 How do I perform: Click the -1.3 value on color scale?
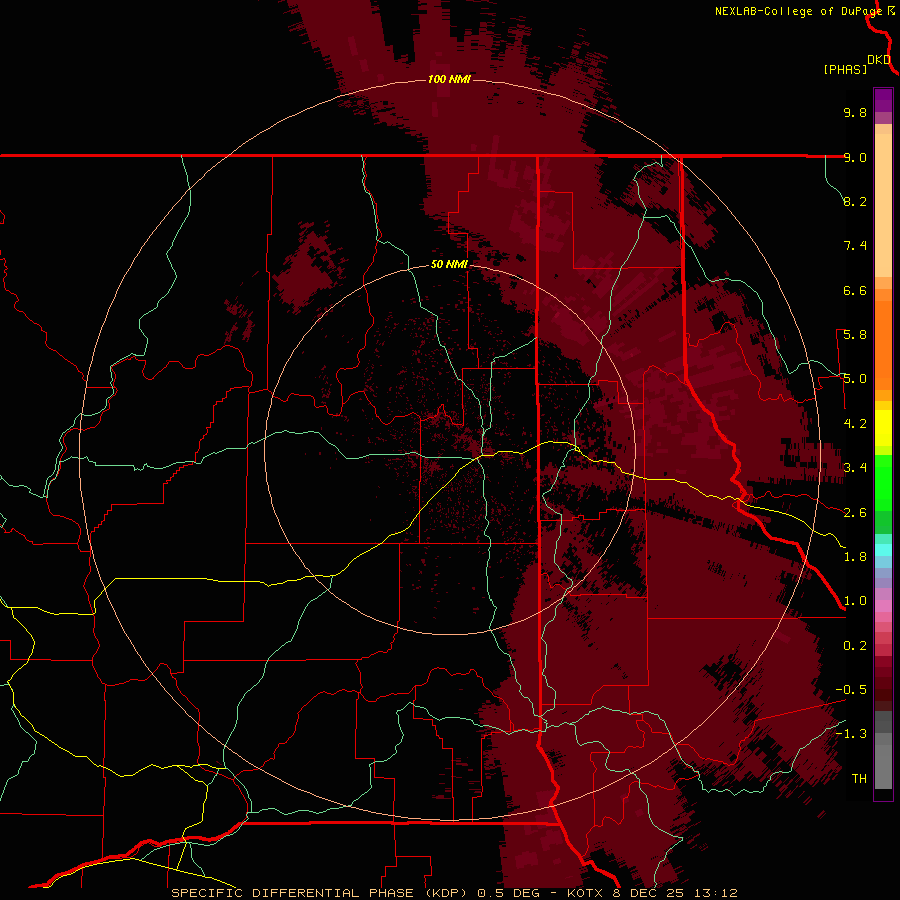click(851, 734)
